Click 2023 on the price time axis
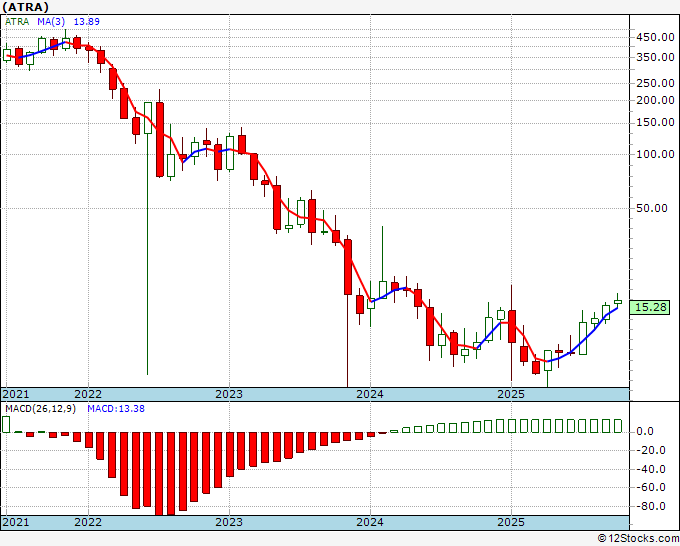The width and height of the screenshot is (680, 546). 229,394
